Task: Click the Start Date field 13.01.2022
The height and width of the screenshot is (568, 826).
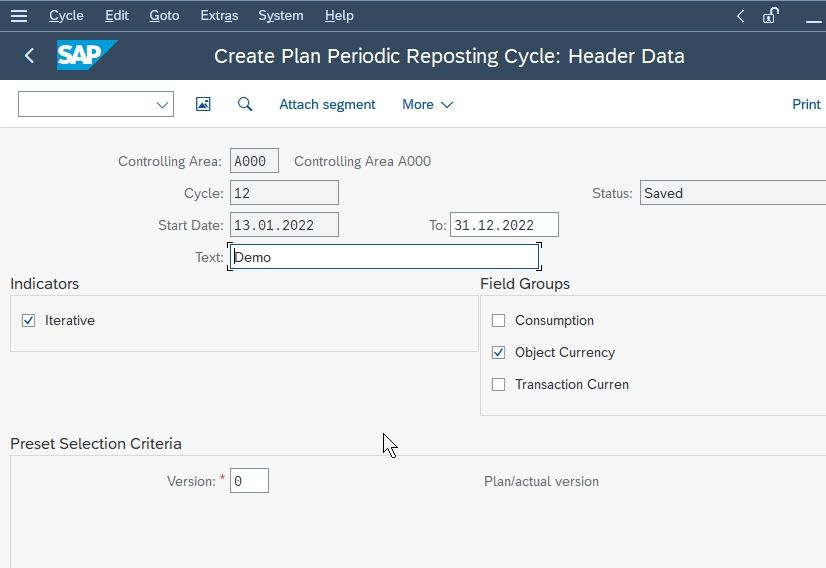Action: 284,225
